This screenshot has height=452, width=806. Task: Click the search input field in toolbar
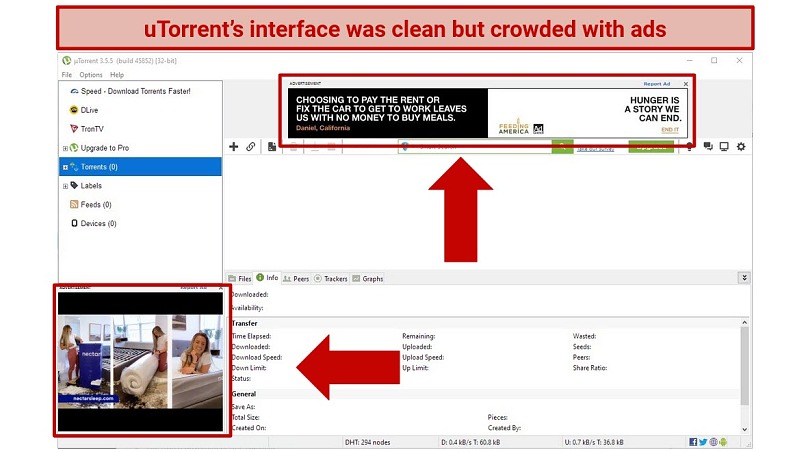(475, 147)
